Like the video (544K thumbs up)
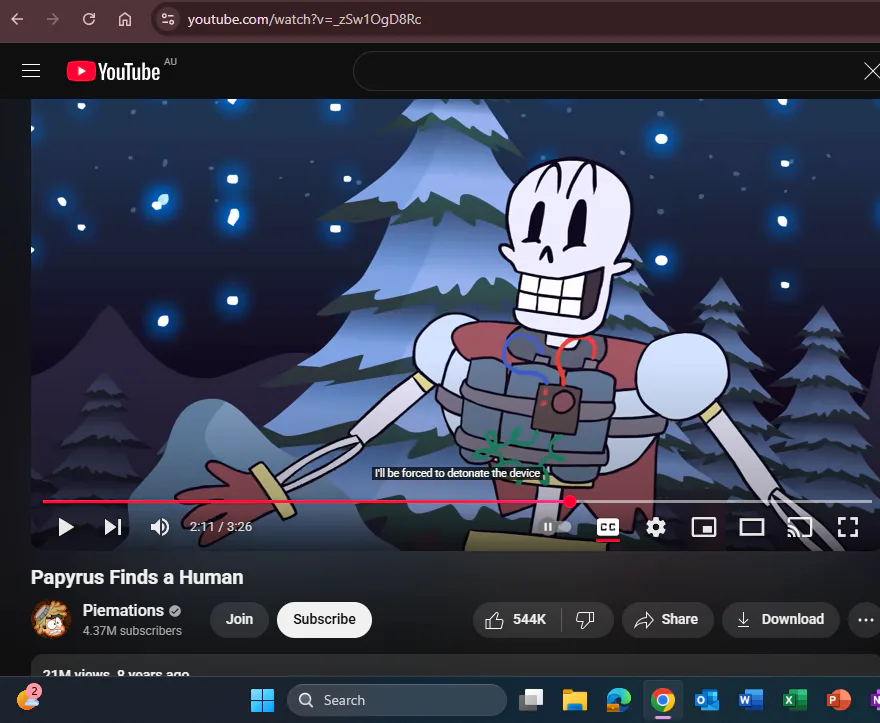 (x=516, y=619)
